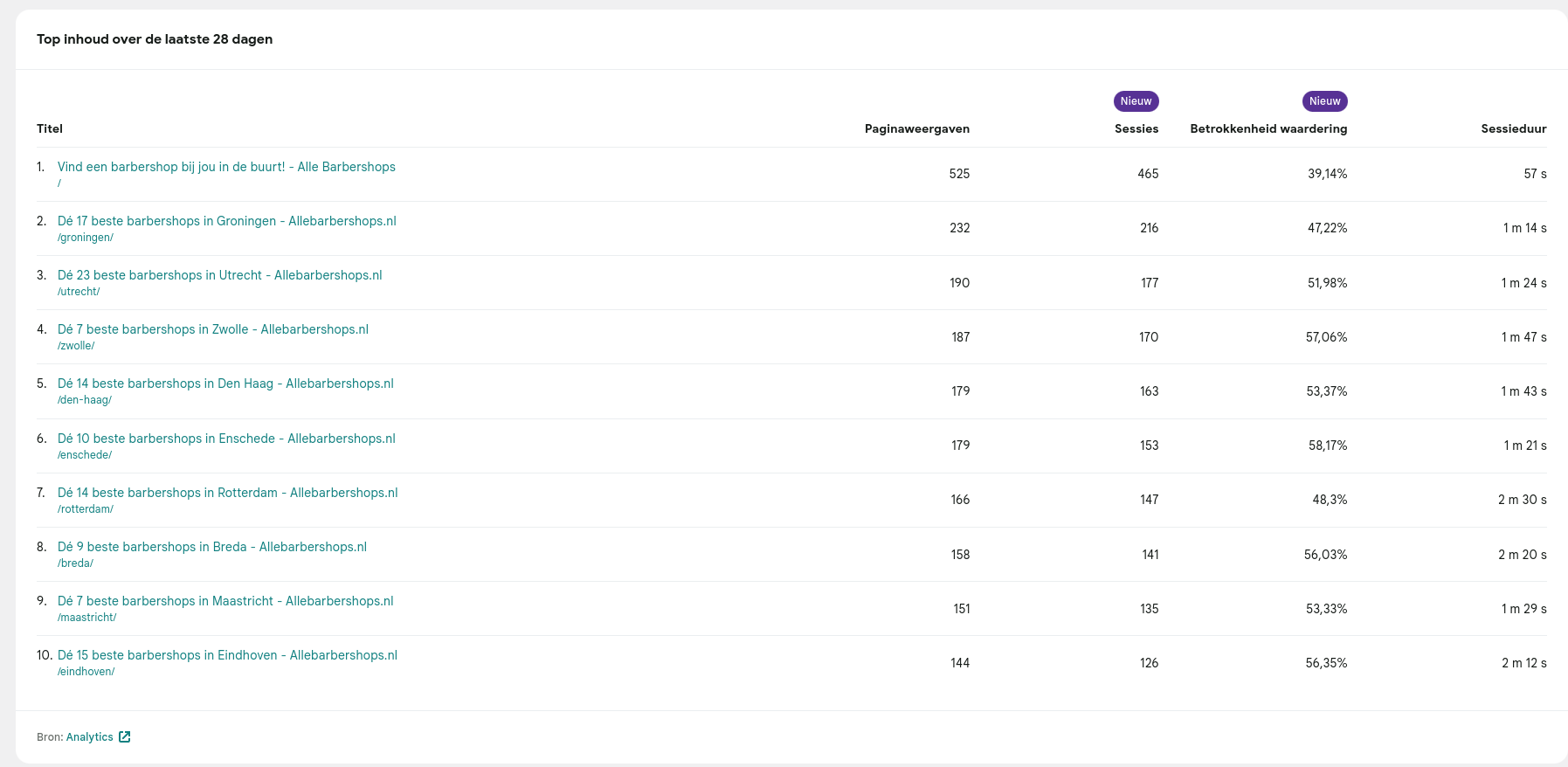Viewport: 1568px width, 767px height.
Task: Click the Sessieduur column header
Action: coord(1514,128)
